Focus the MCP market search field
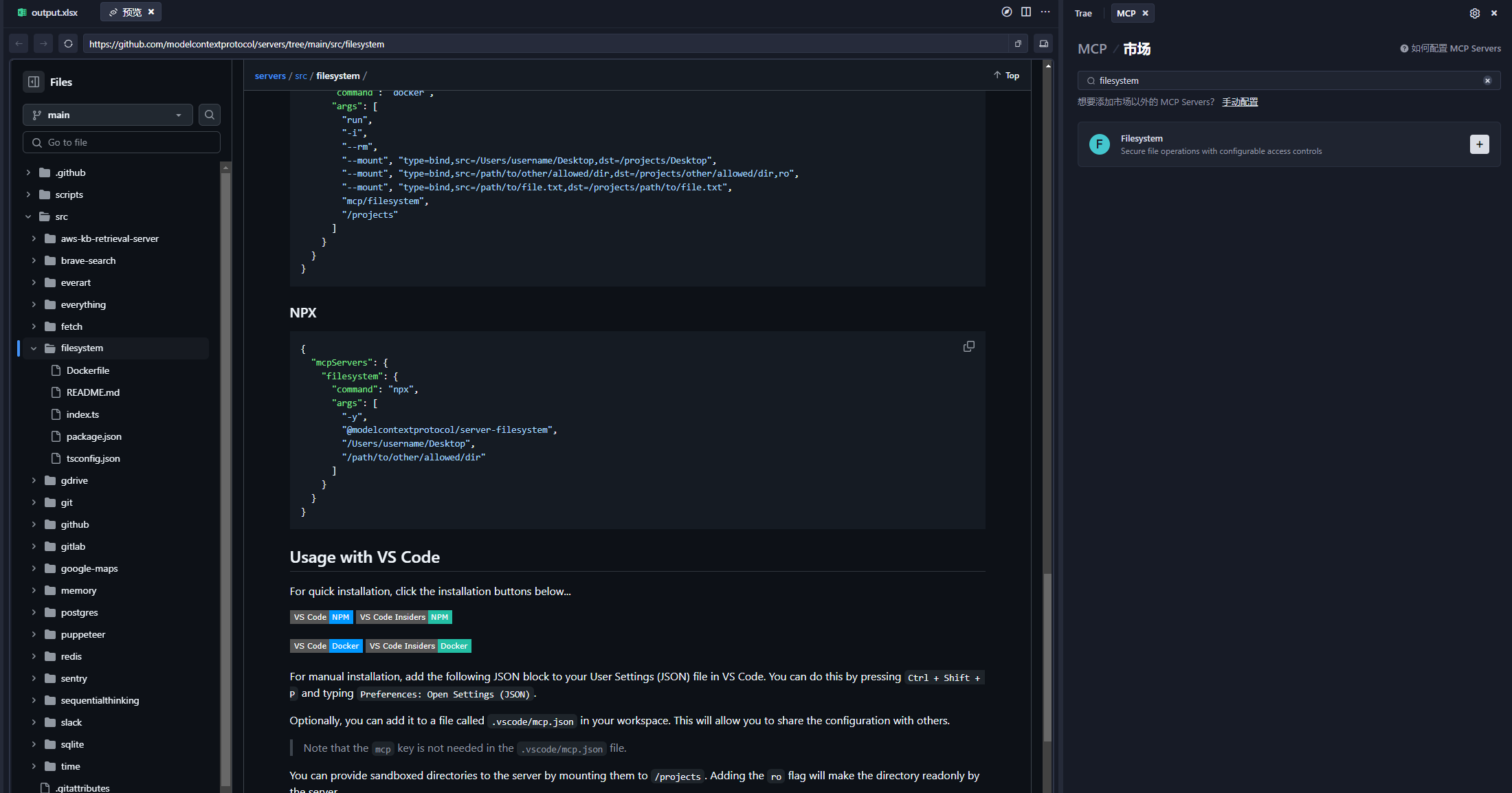This screenshot has height=793, width=1512. click(1289, 80)
